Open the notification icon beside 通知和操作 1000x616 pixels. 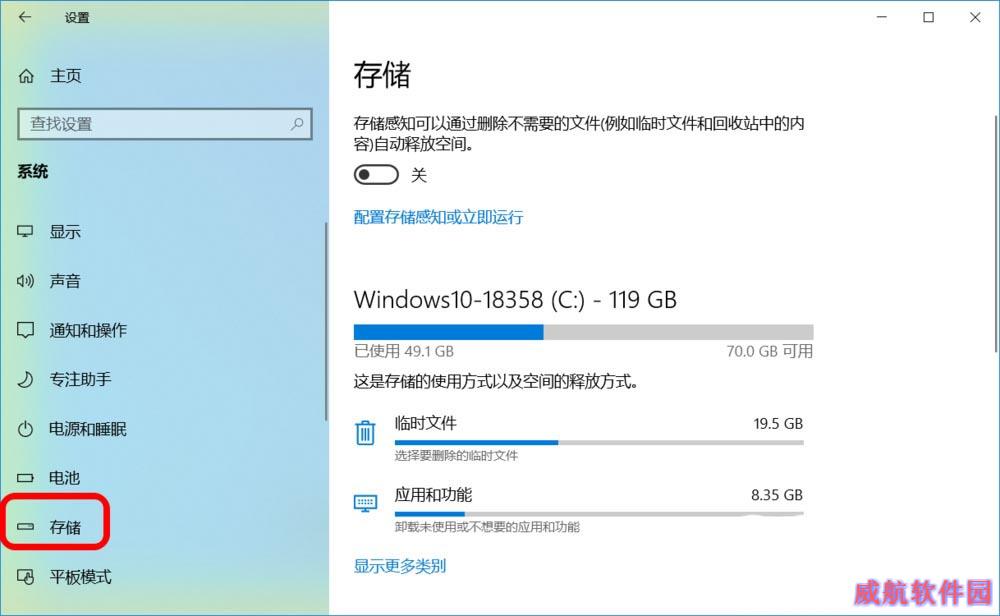[25, 330]
